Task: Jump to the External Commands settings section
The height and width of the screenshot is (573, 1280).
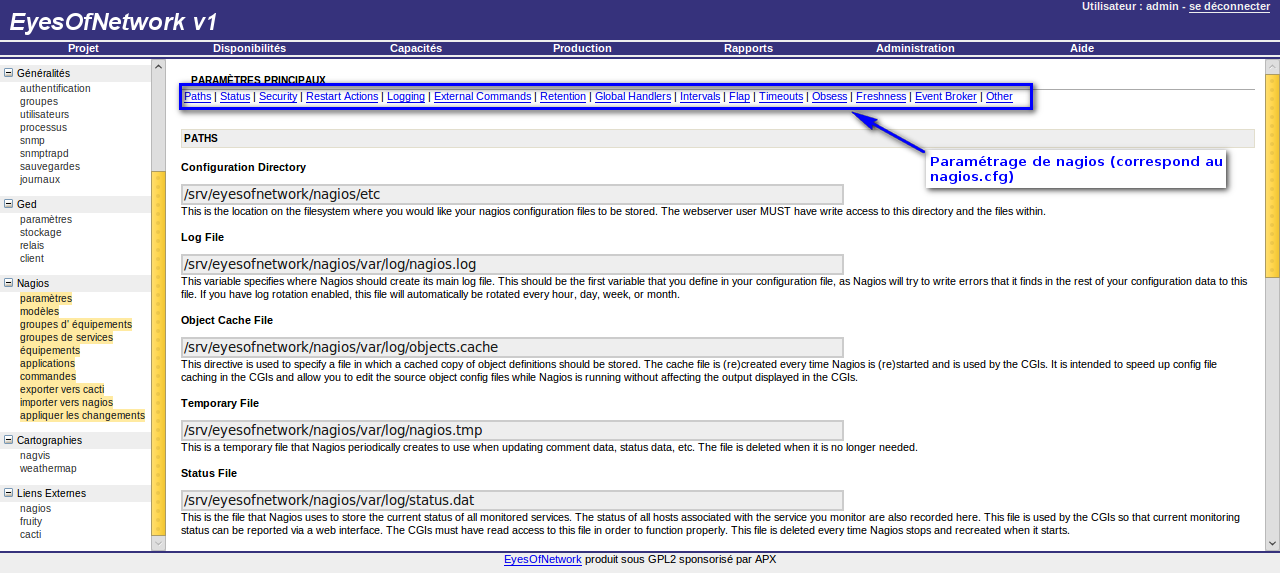Action: 482,97
